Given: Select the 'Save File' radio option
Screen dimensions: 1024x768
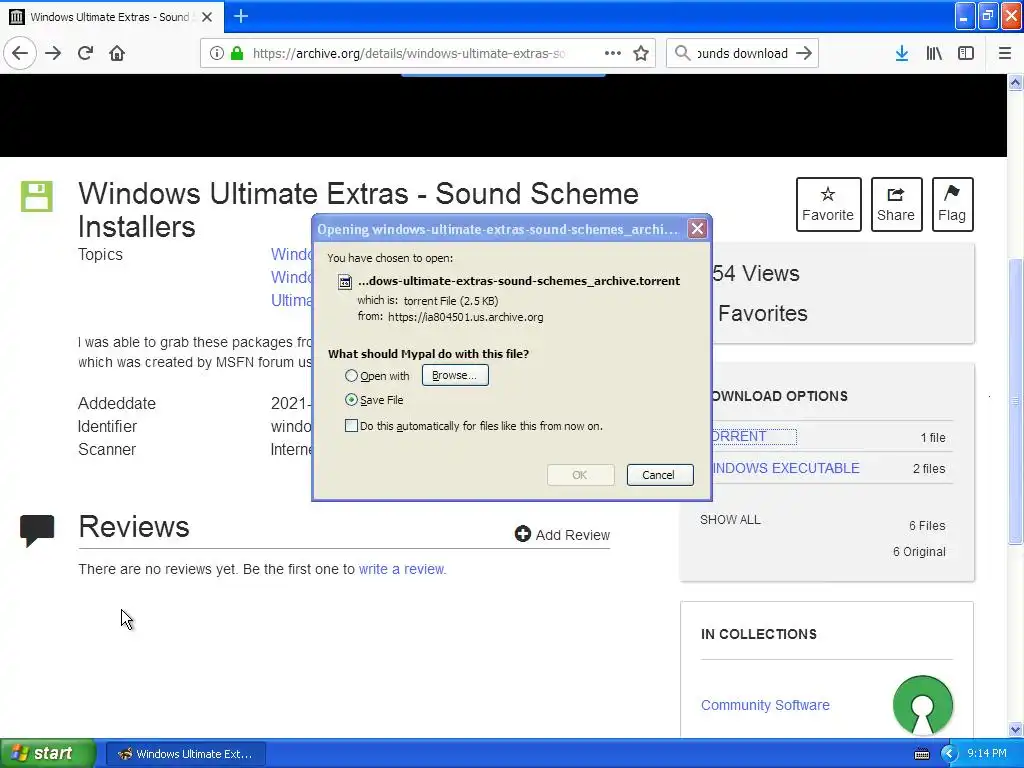Looking at the screenshot, I should click(x=351, y=400).
